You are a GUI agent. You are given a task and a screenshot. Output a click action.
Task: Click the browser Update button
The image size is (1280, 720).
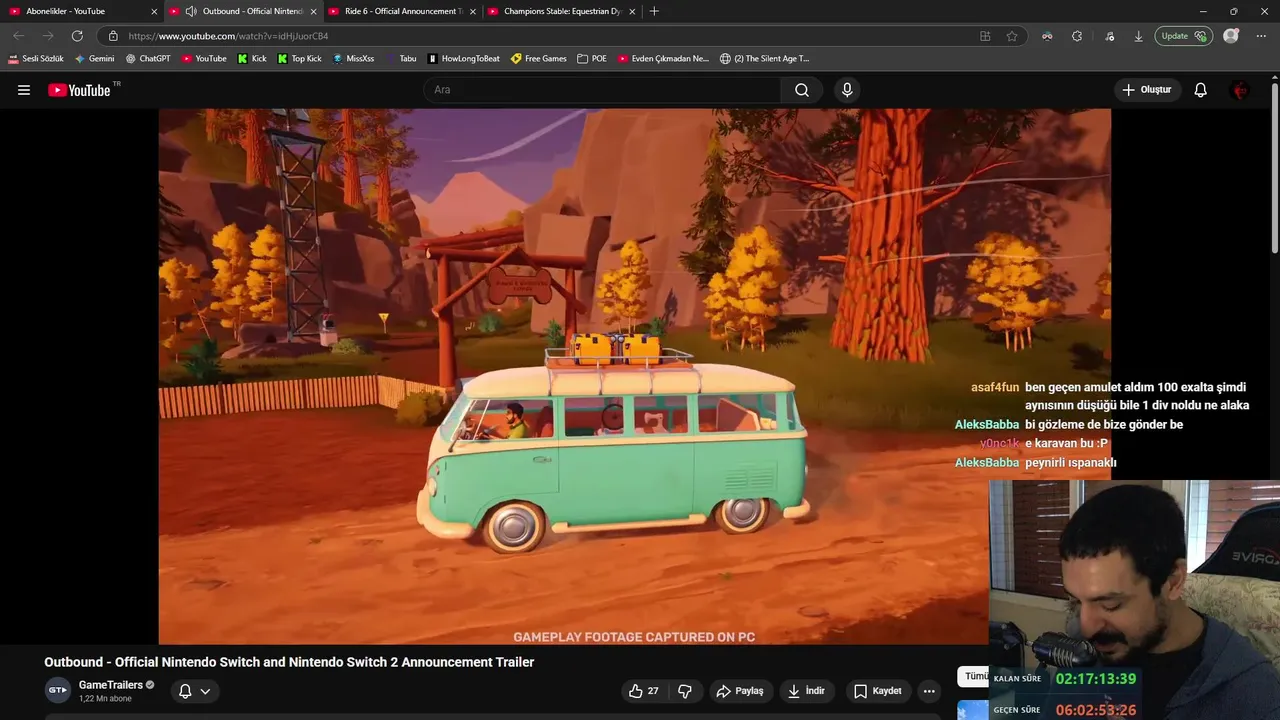[x=1184, y=36]
